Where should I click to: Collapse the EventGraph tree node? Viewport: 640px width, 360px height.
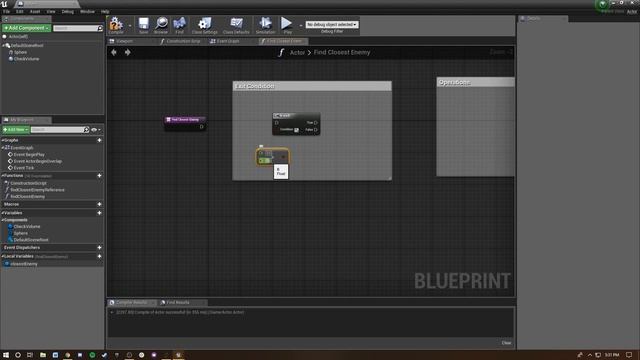tap(3, 148)
